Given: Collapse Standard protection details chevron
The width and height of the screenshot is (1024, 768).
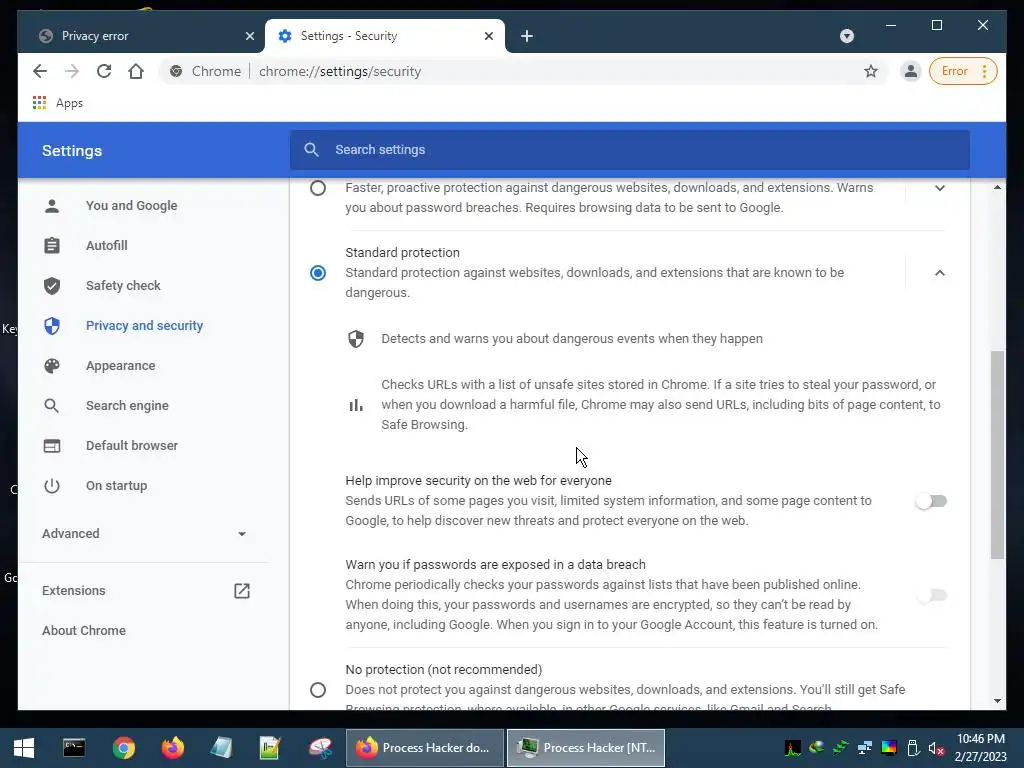Looking at the screenshot, I should tap(939, 272).
